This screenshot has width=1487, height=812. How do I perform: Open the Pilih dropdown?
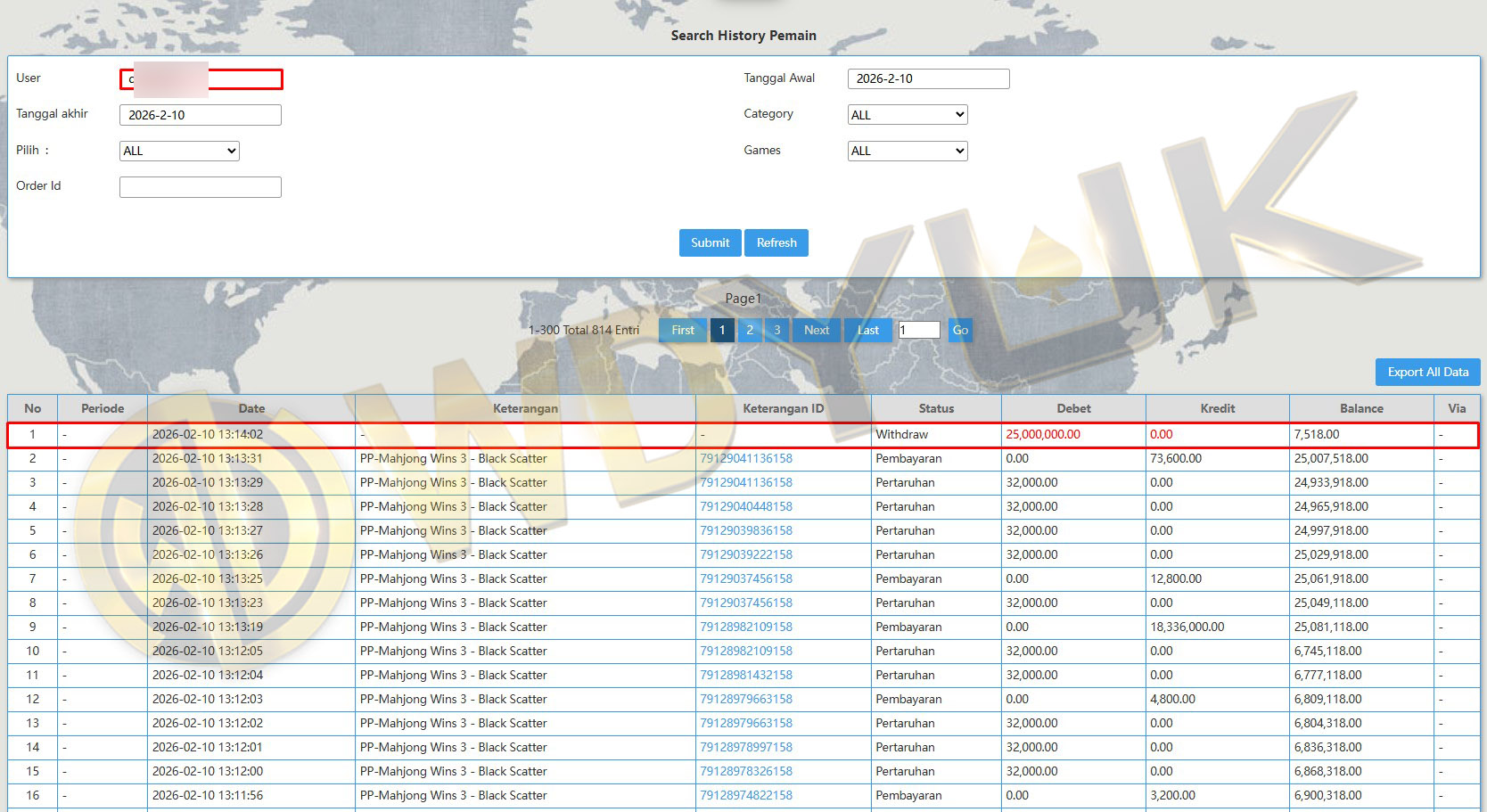click(x=179, y=151)
